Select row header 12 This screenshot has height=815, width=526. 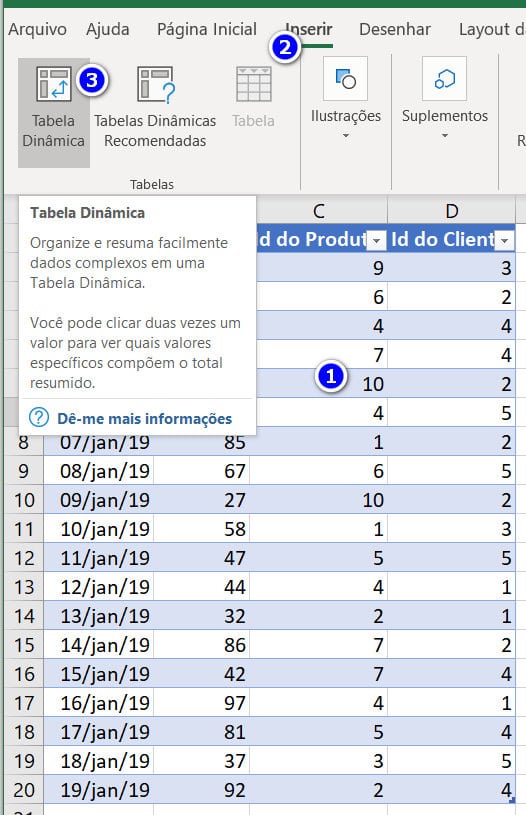(24, 558)
